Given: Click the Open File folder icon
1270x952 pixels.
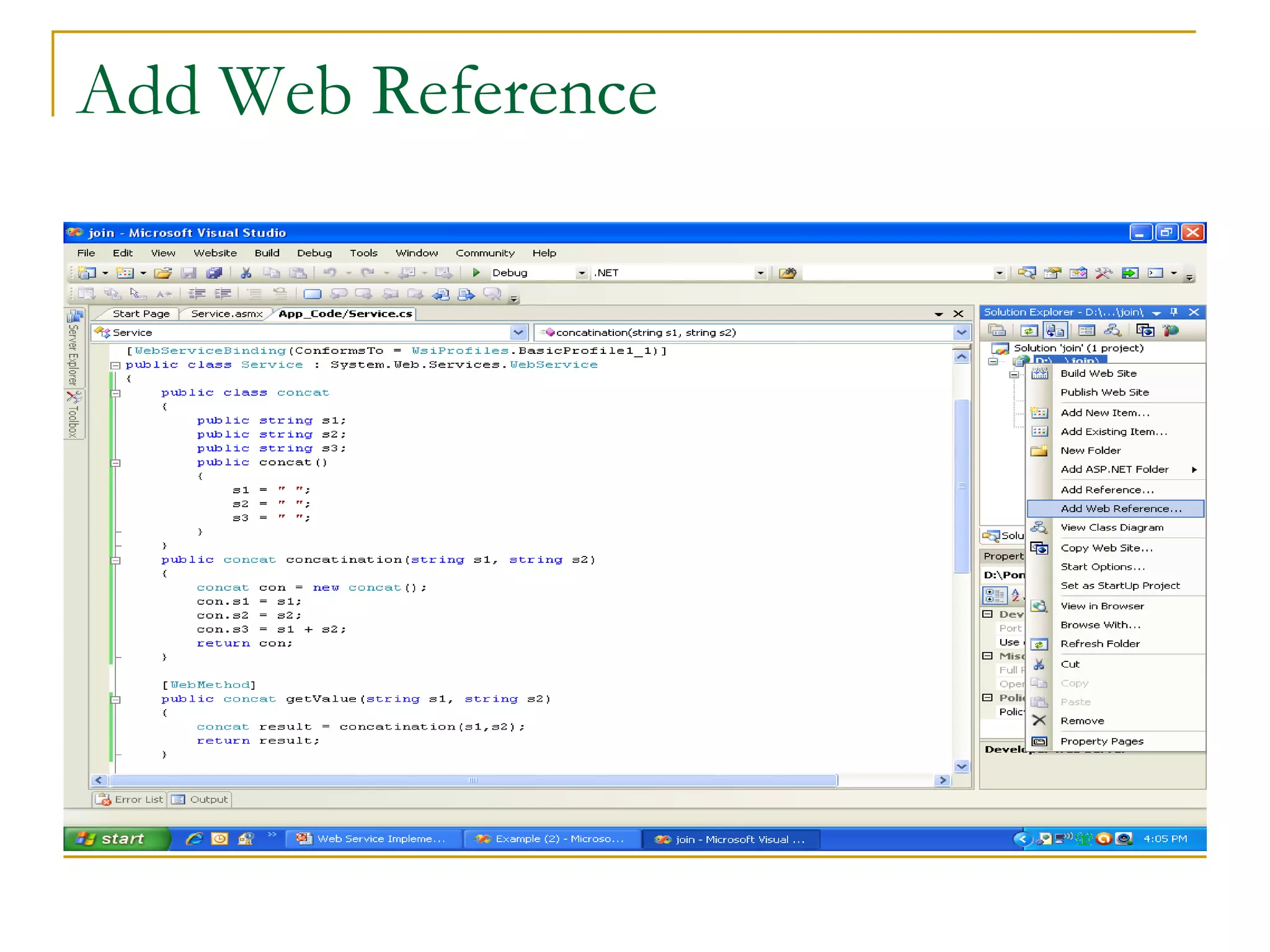Looking at the screenshot, I should [x=162, y=273].
